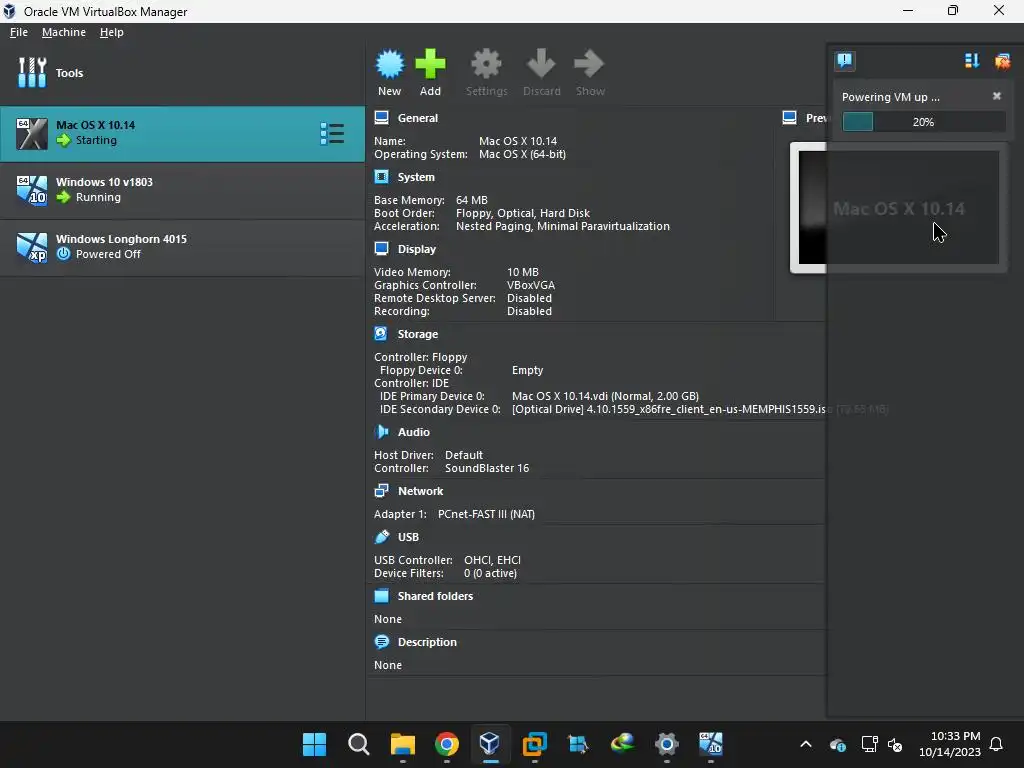
Task: Open Google Chrome from taskbar
Action: click(447, 744)
